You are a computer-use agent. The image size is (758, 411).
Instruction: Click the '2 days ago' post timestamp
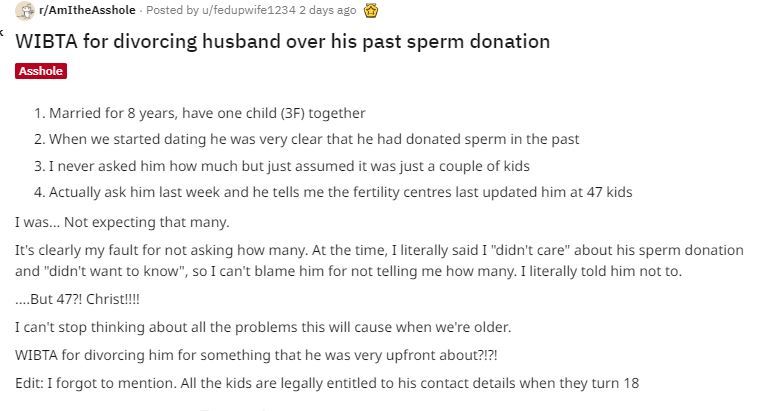[x=327, y=10]
